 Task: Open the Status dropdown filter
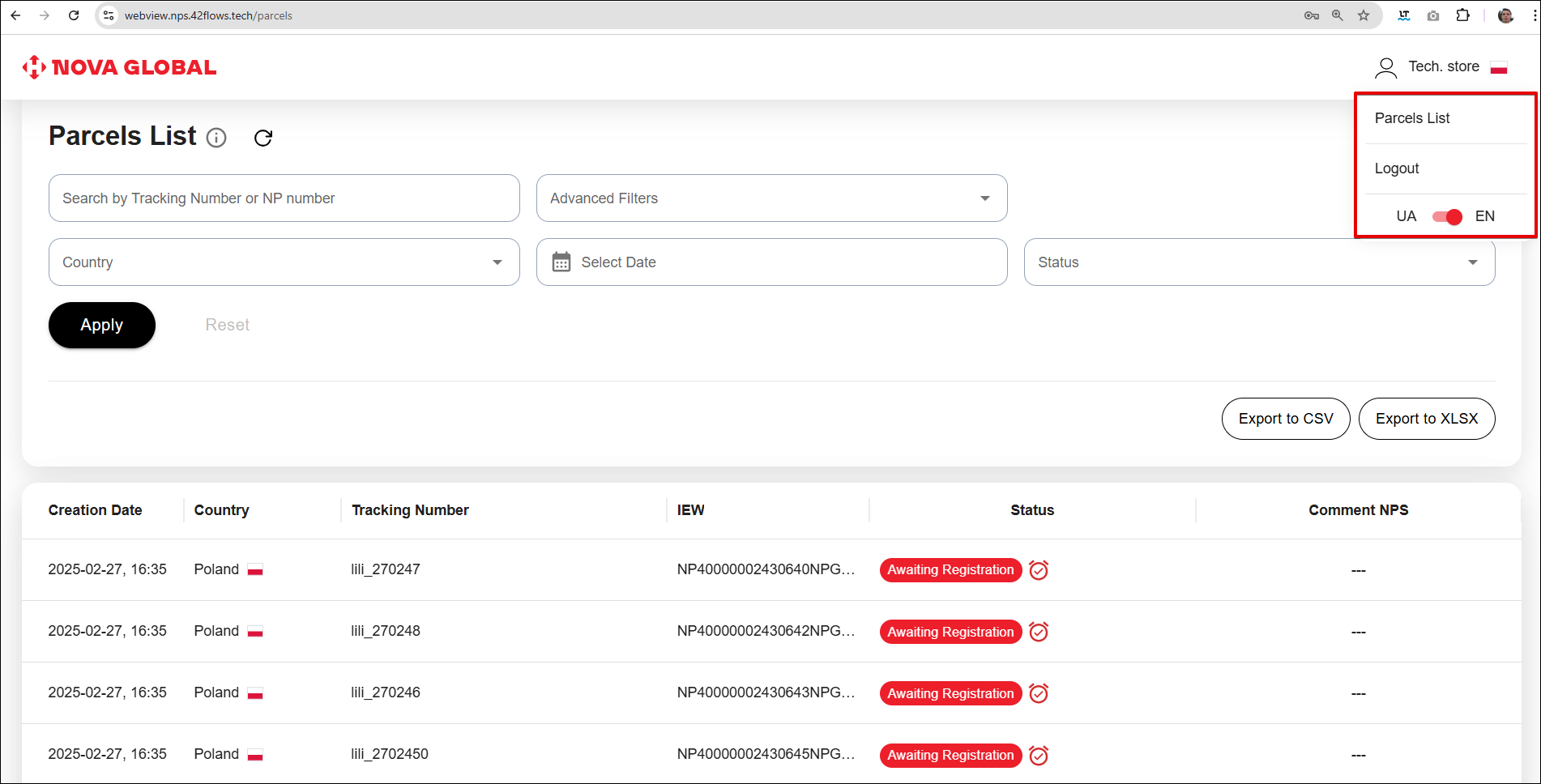click(x=1258, y=262)
